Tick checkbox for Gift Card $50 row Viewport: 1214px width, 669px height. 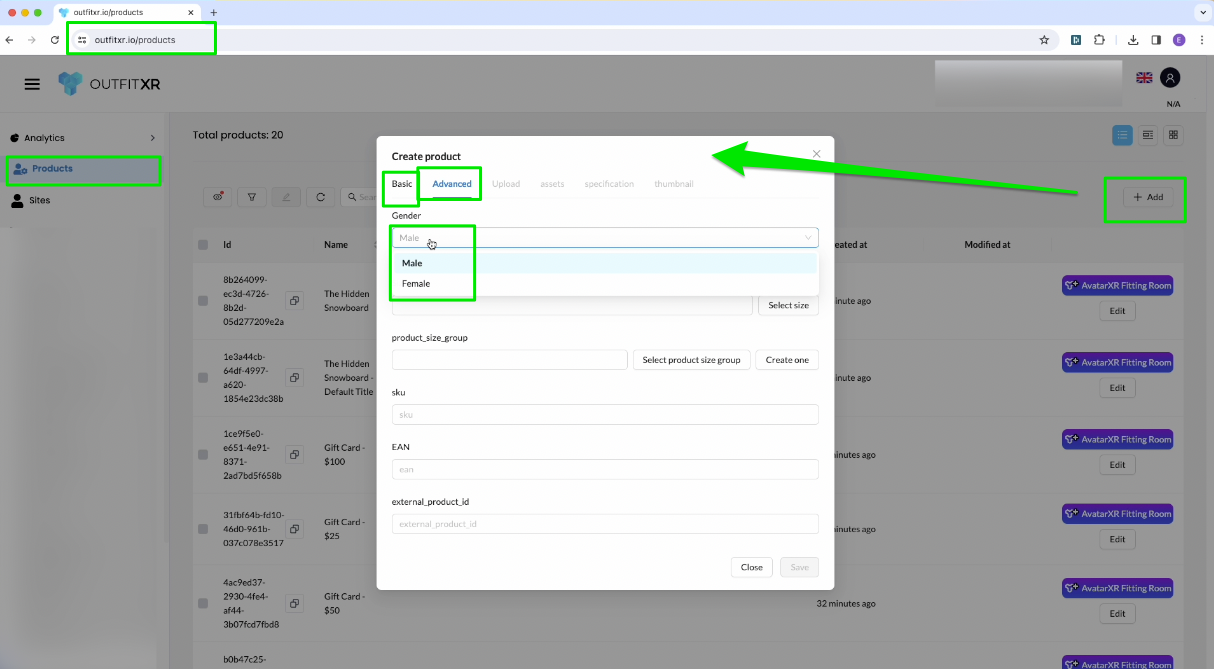[203, 604]
